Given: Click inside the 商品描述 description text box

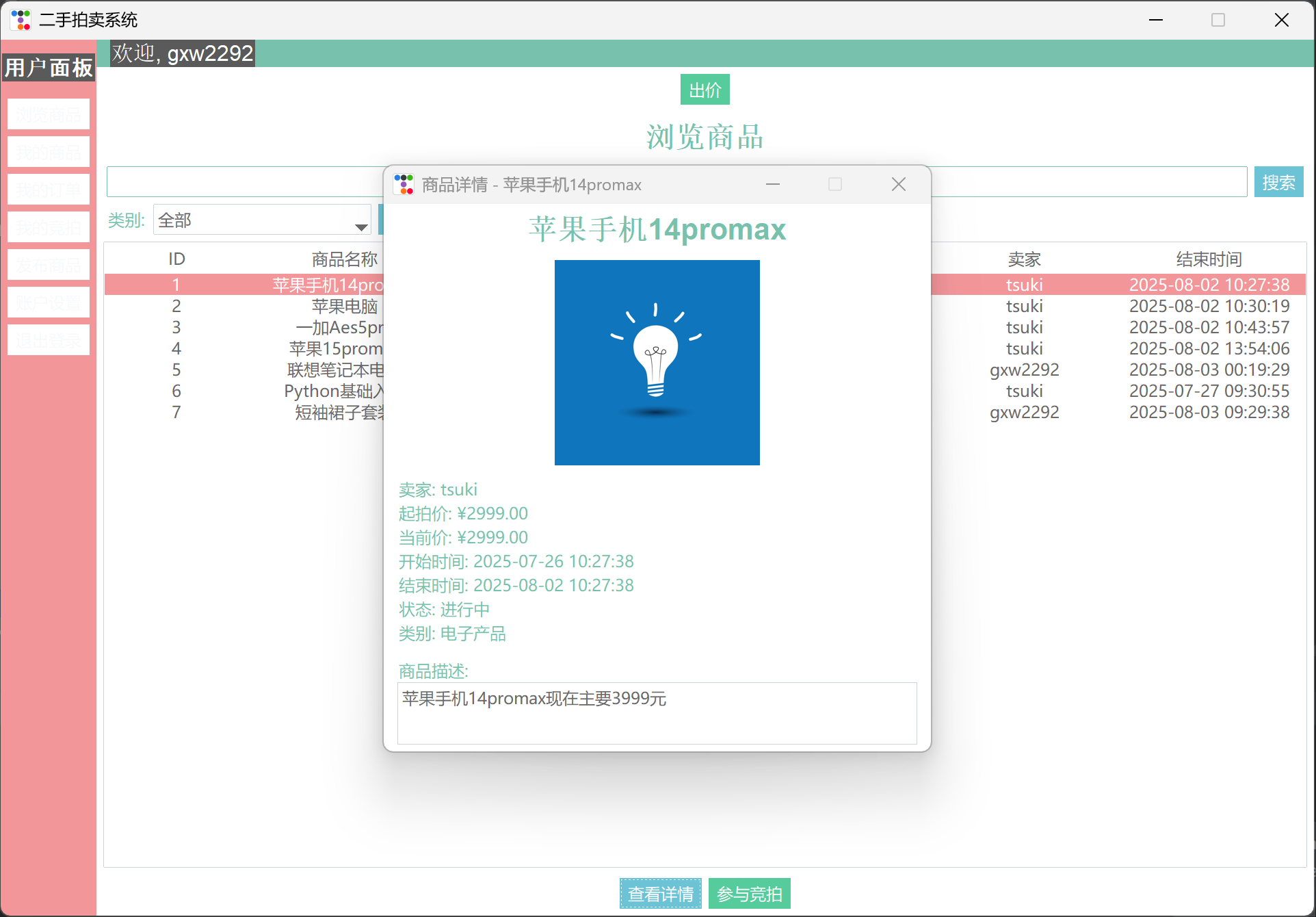Looking at the screenshot, I should pyautogui.click(x=657, y=713).
